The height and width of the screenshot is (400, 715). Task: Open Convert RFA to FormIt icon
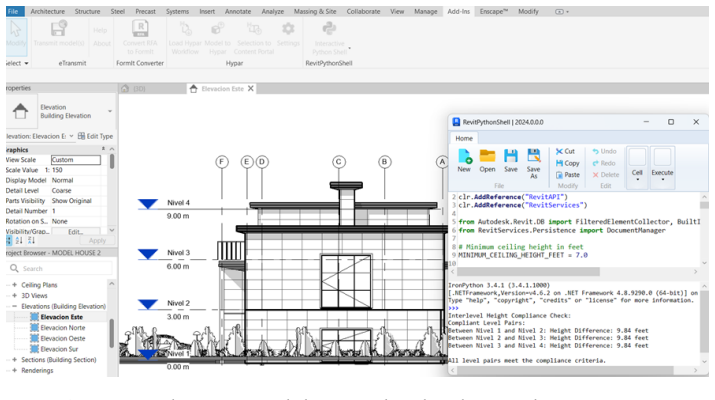(140, 28)
